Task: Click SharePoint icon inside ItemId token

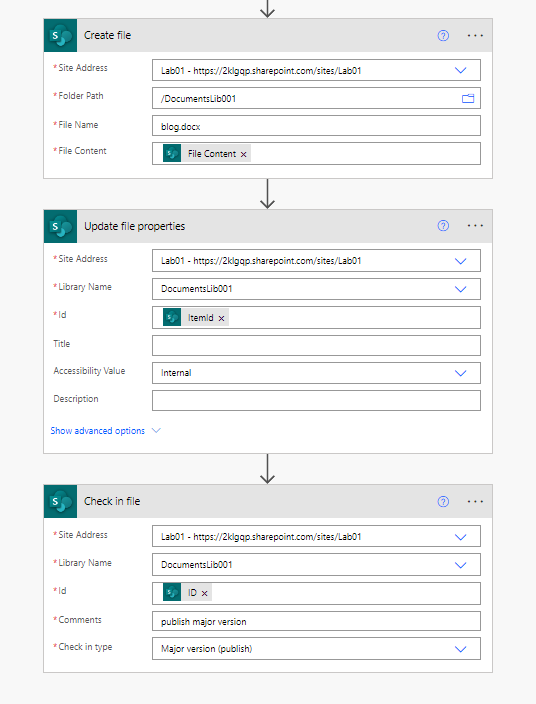Action: click(x=172, y=317)
